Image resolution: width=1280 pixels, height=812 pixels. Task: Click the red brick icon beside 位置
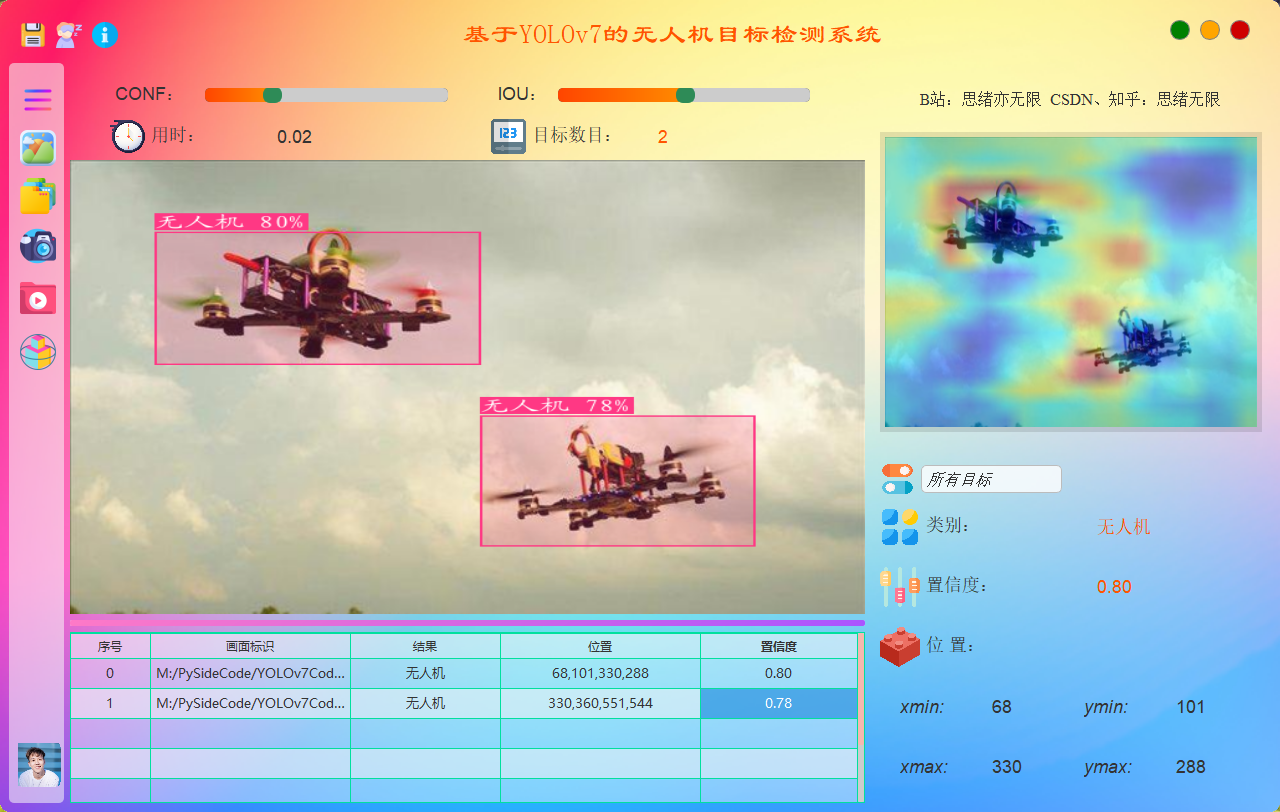click(x=900, y=646)
